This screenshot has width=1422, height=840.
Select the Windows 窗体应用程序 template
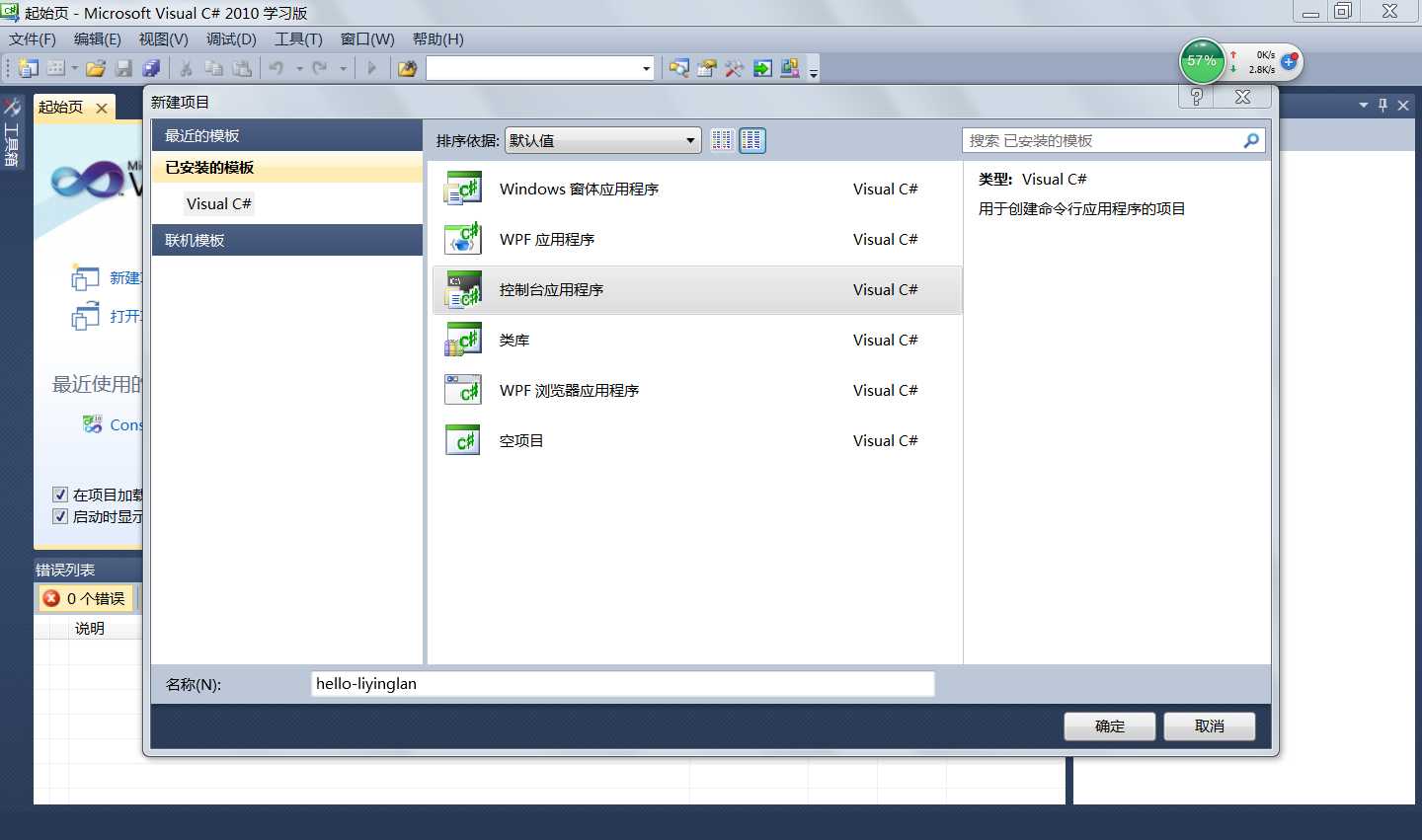697,189
